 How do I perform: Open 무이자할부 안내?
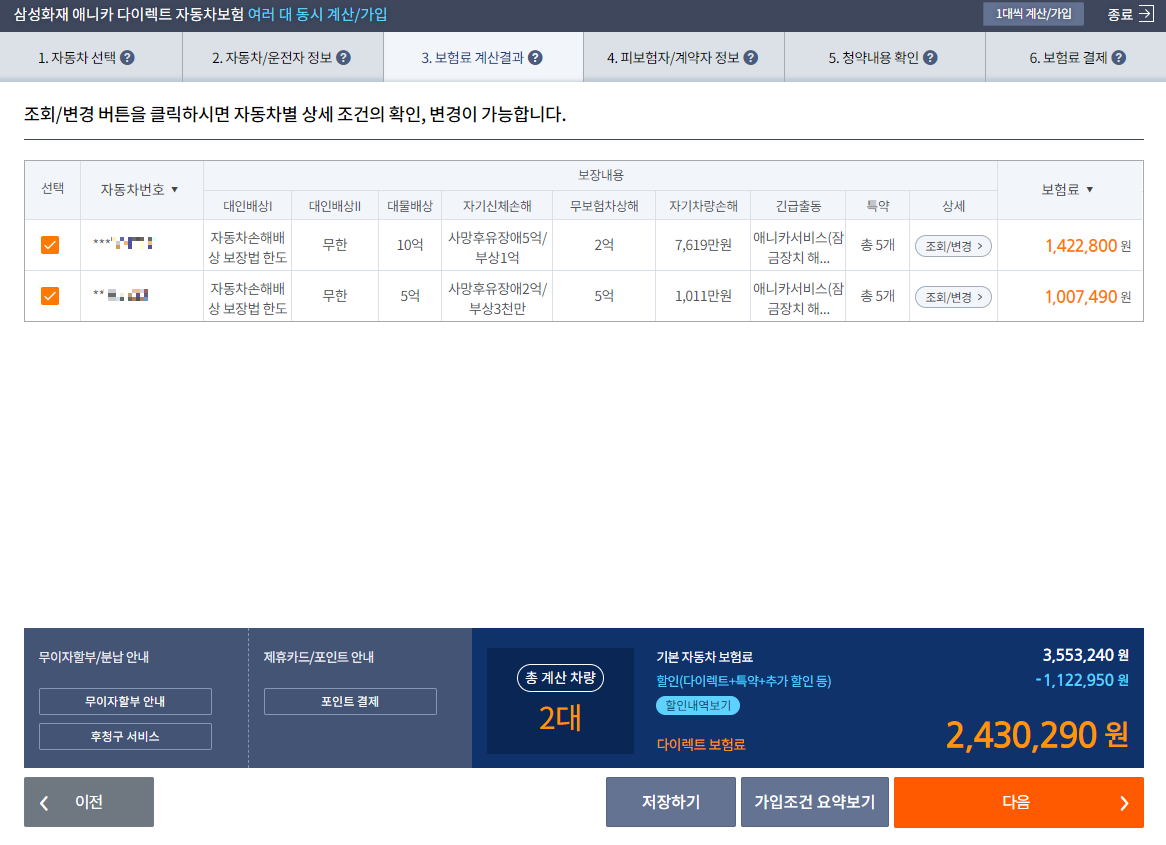(125, 701)
